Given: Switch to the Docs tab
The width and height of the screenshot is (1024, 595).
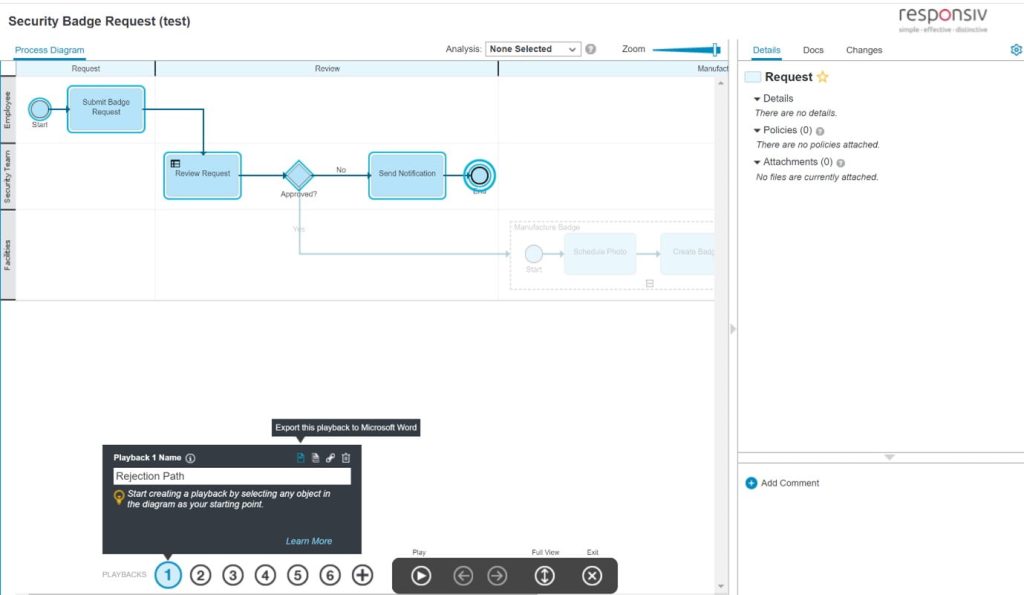Looking at the screenshot, I should tap(813, 49).
